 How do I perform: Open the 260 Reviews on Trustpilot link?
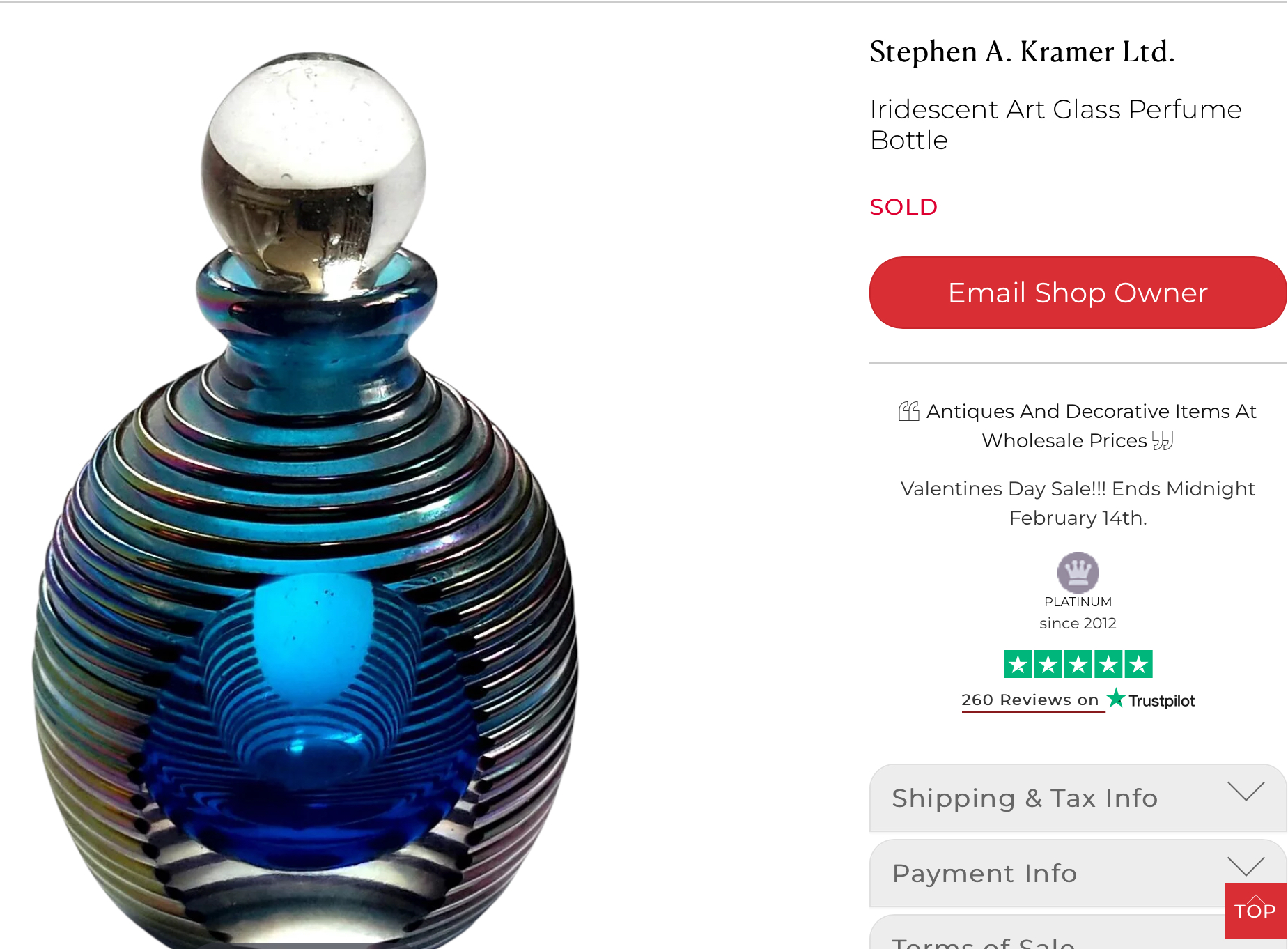coord(1030,700)
